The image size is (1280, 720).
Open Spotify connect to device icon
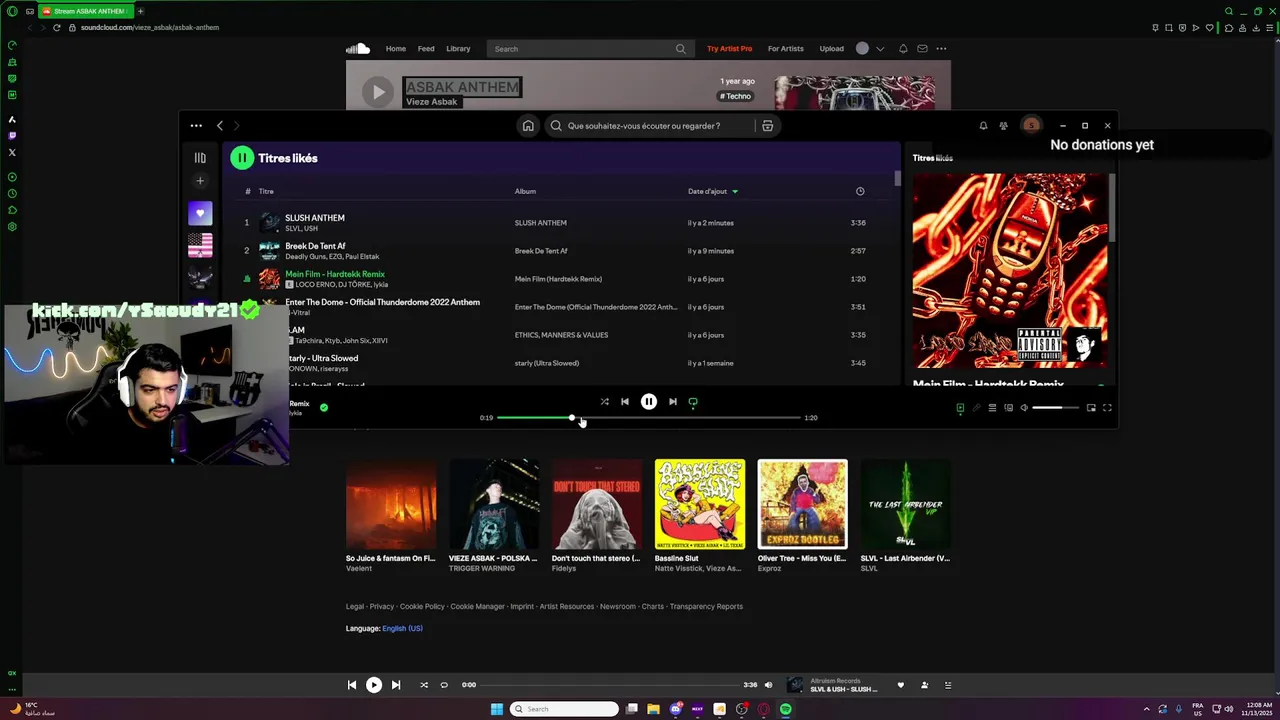1008,408
